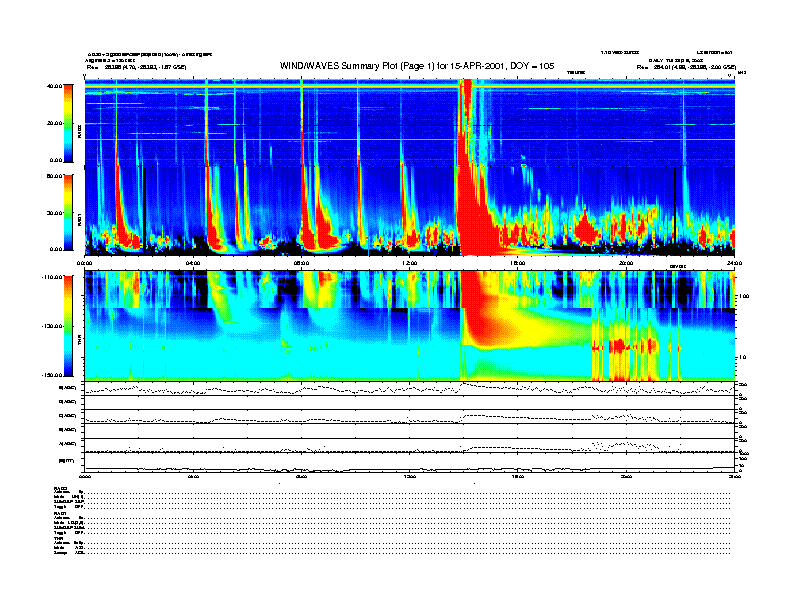792x612 pixels.
Task: Click the RAD1 intensity color bar
Action: tap(68, 212)
